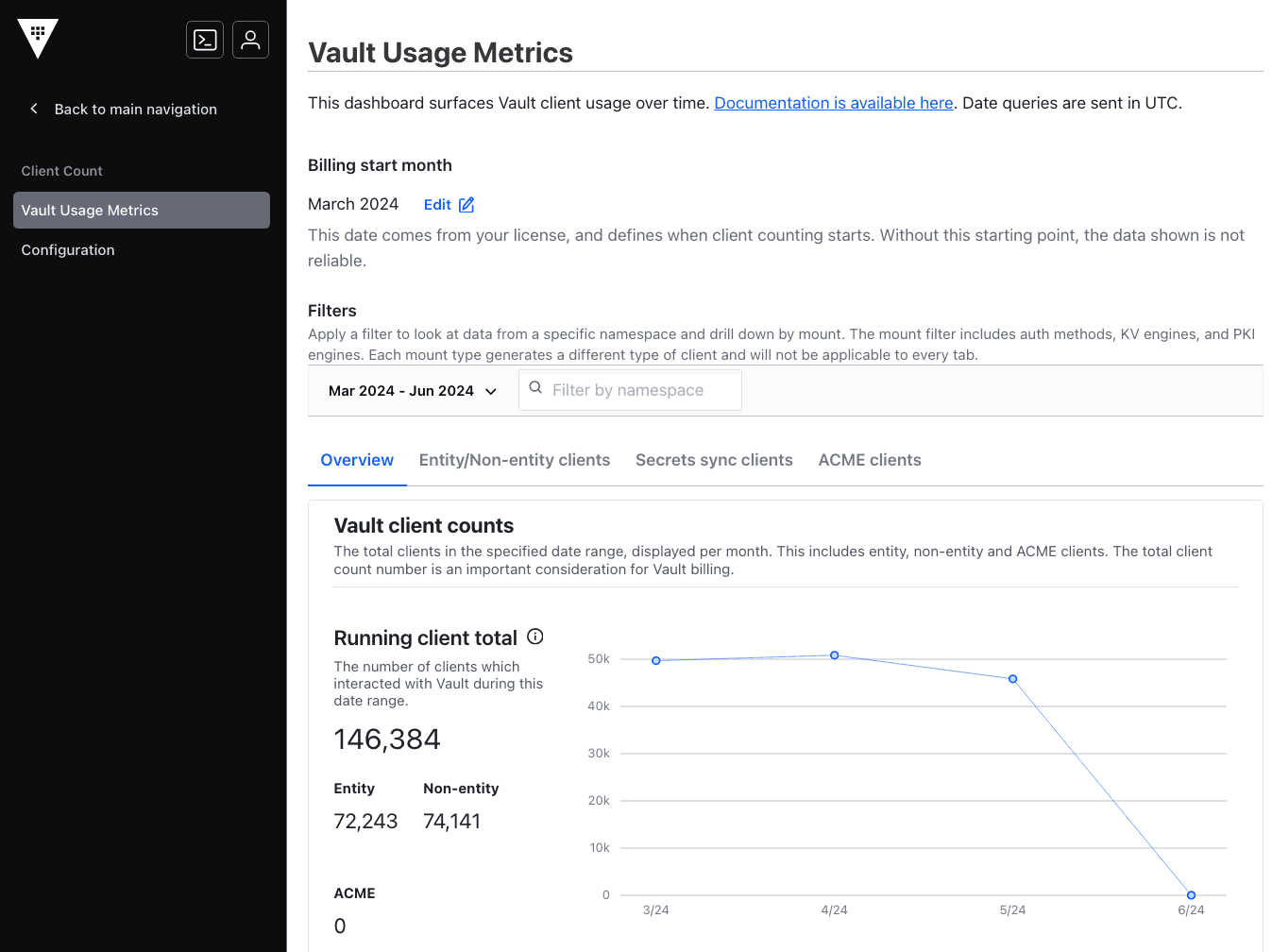Click the 3/24 chart data point
Image resolution: width=1272 pixels, height=952 pixels.
pos(656,661)
